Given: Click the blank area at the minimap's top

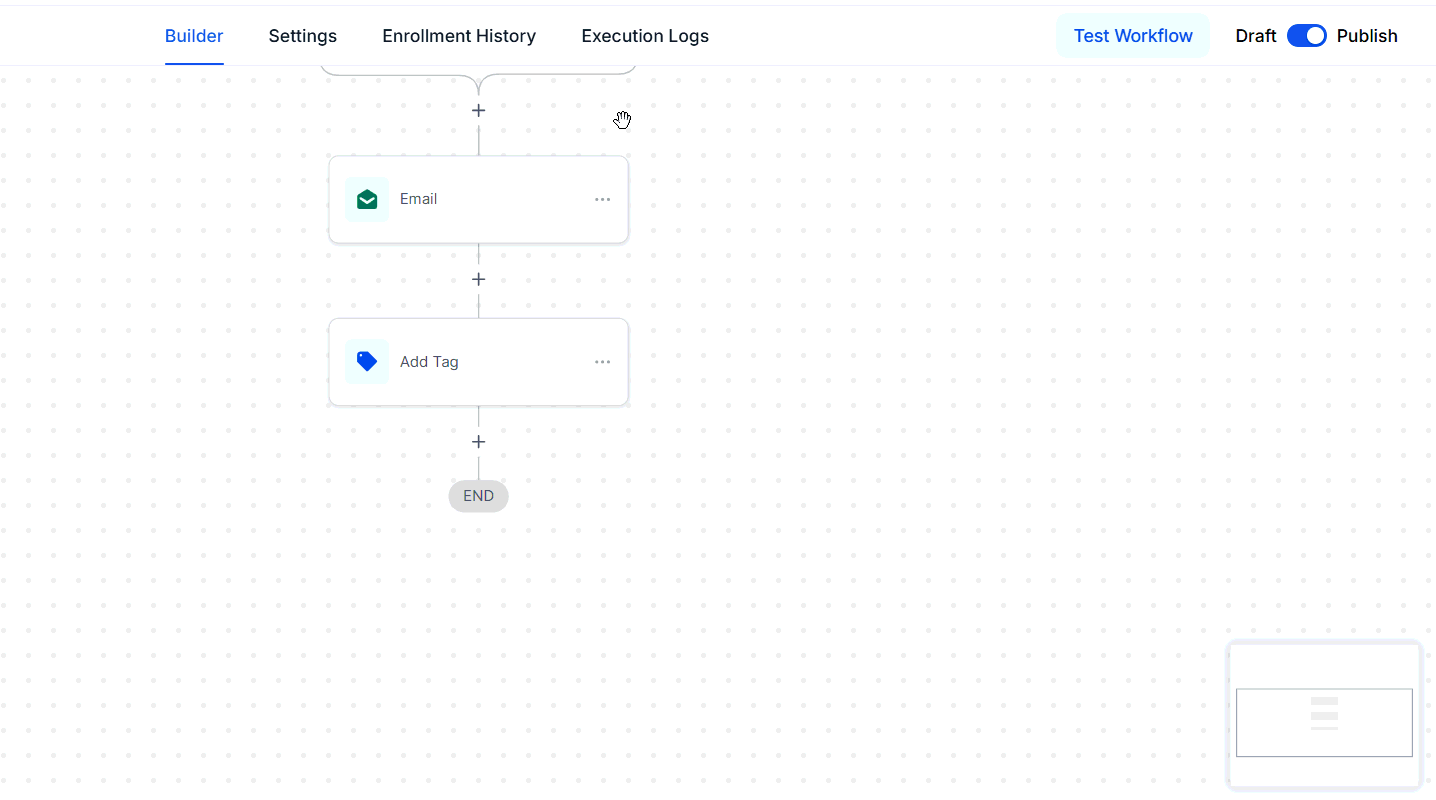Looking at the screenshot, I should point(1324,664).
